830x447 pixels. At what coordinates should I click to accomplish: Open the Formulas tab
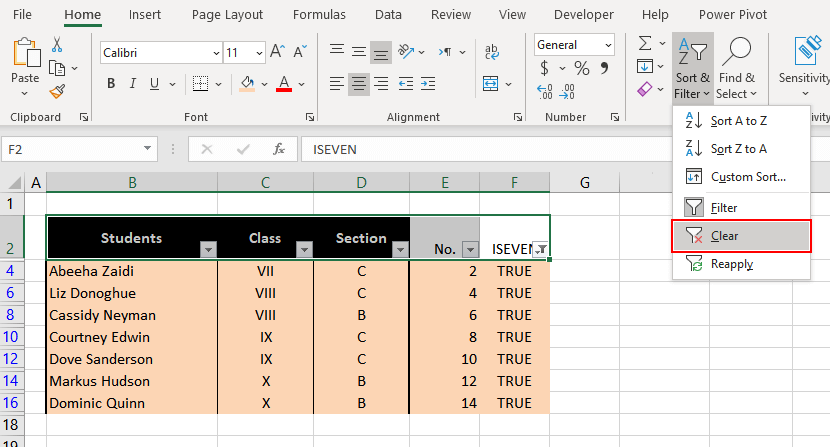pos(319,15)
